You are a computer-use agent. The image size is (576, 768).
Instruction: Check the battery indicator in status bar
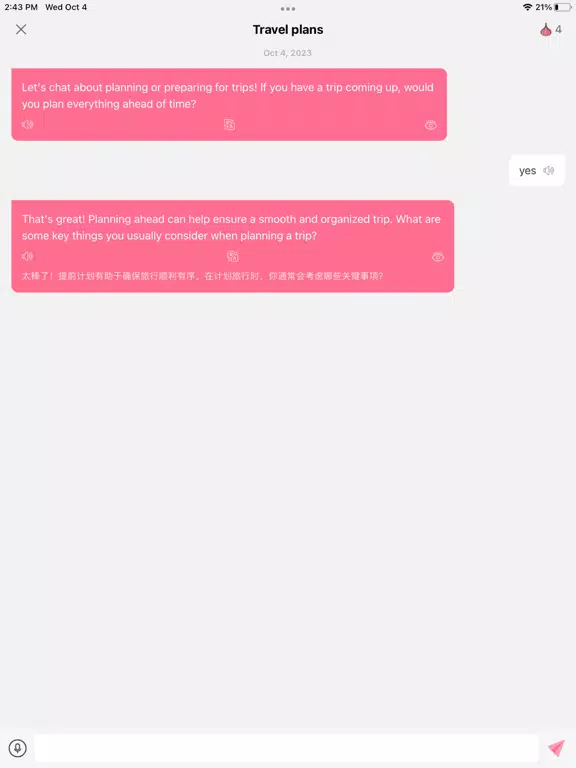pyautogui.click(x=562, y=7)
